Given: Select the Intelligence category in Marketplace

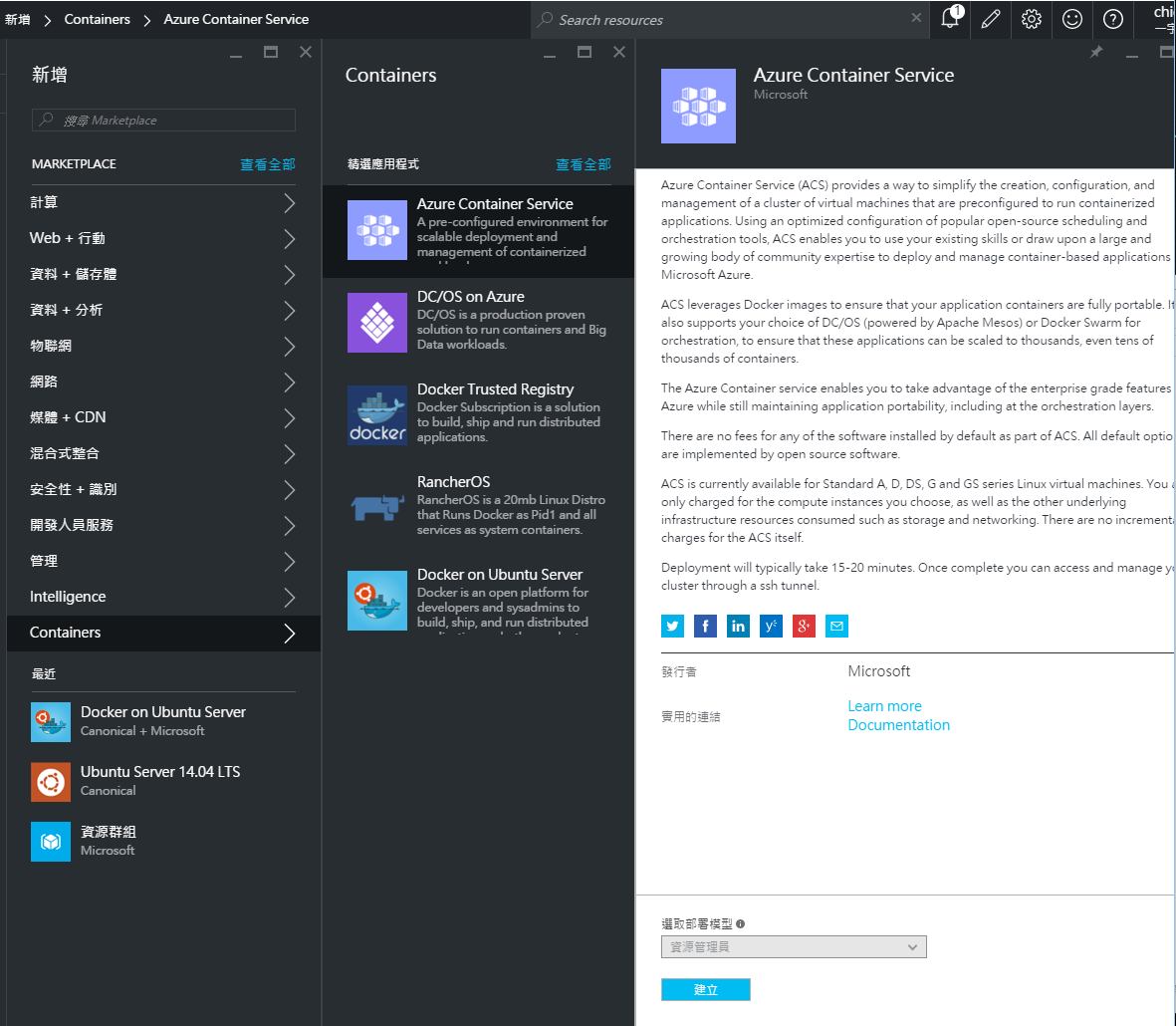Looking at the screenshot, I should tap(162, 598).
